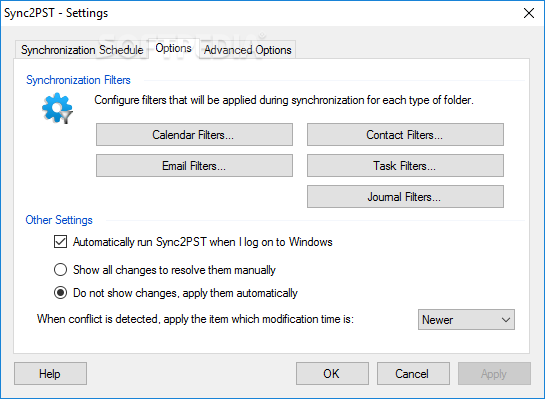Open Email Filters dialog
The height and width of the screenshot is (399, 545).
(x=194, y=166)
